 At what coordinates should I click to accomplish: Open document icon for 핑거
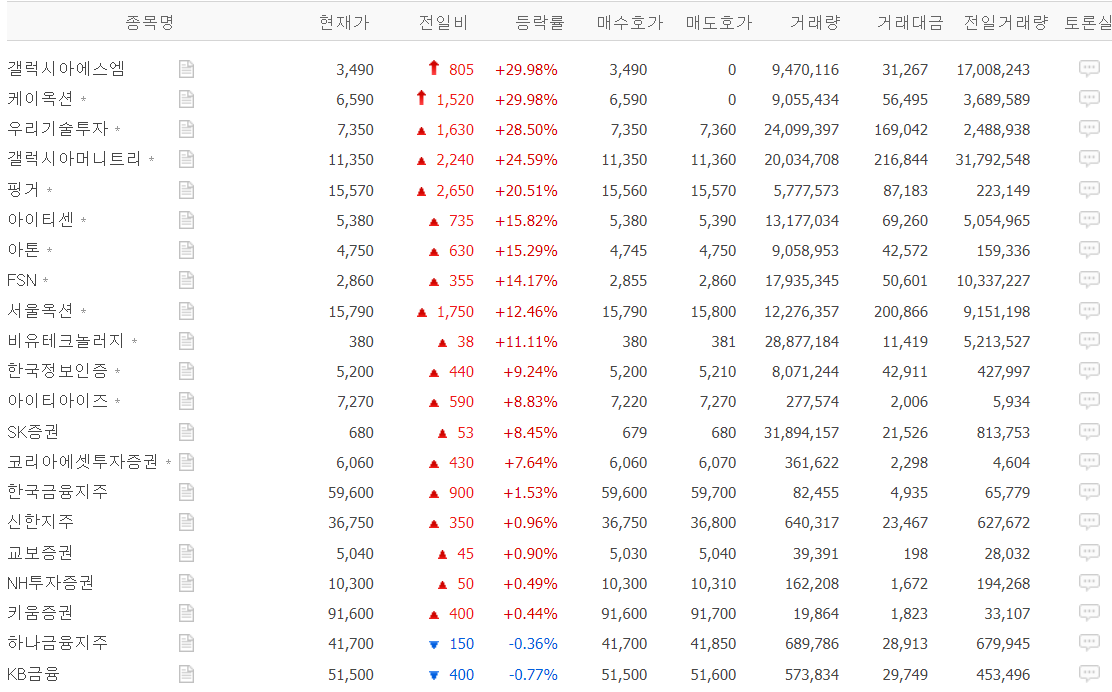coord(187,190)
